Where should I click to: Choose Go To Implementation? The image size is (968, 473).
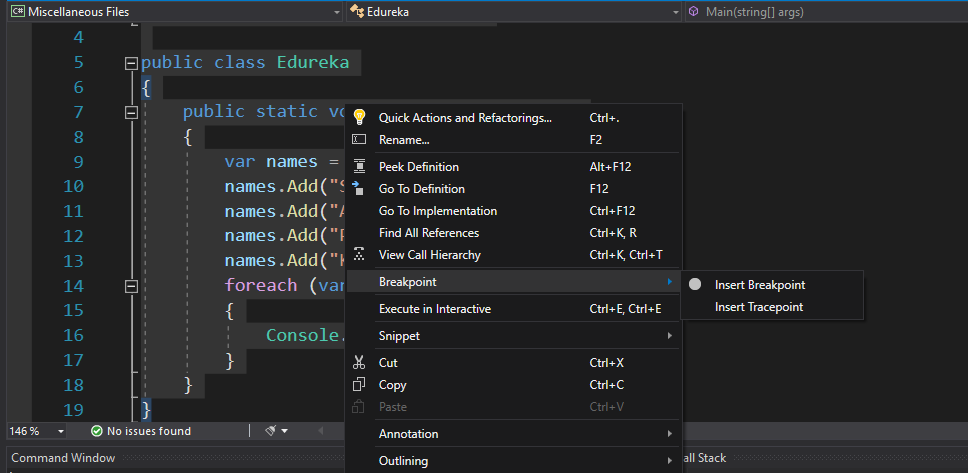pos(514,211)
